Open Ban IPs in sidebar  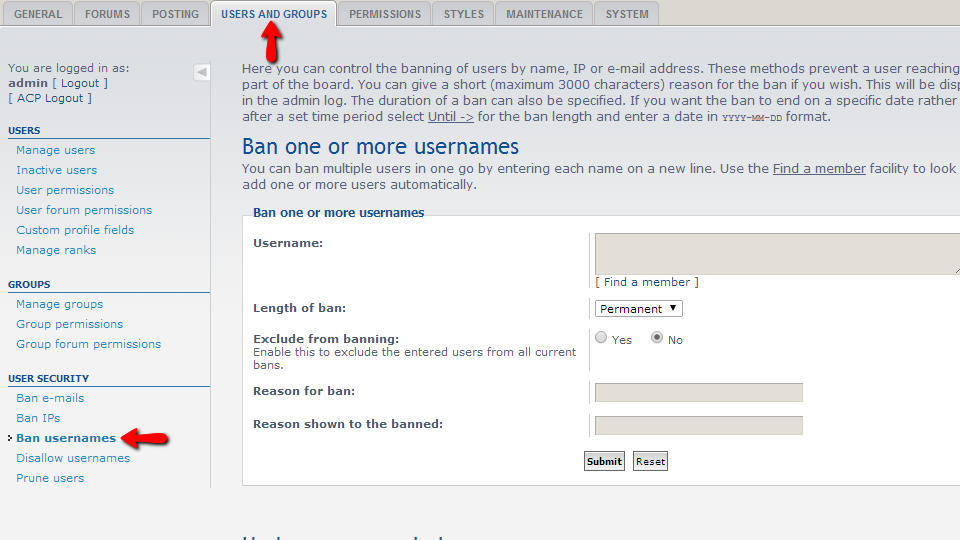coord(38,418)
